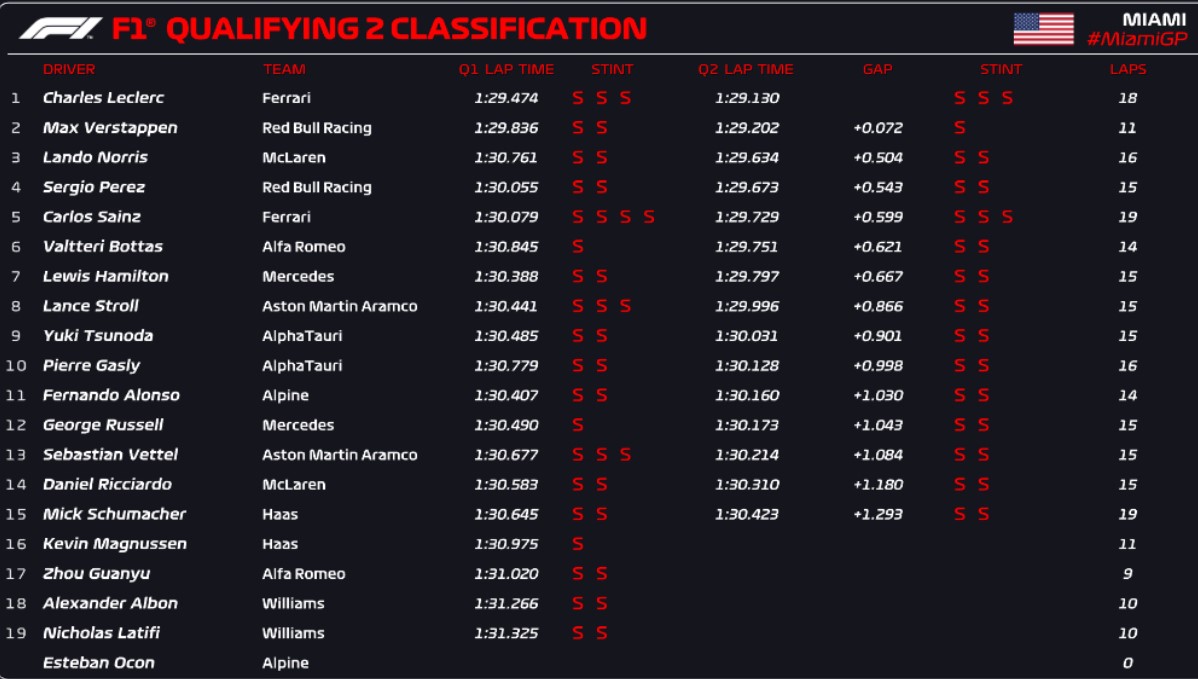
Task: Click Leclerc's Q2 lap time 1:29.130
Action: (747, 98)
